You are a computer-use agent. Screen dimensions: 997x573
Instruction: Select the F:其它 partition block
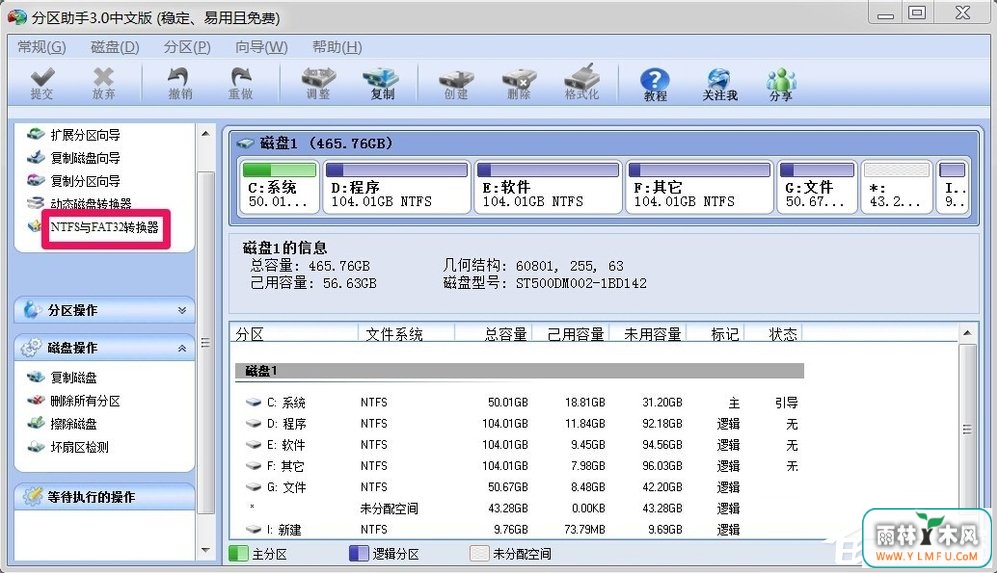[x=699, y=186]
